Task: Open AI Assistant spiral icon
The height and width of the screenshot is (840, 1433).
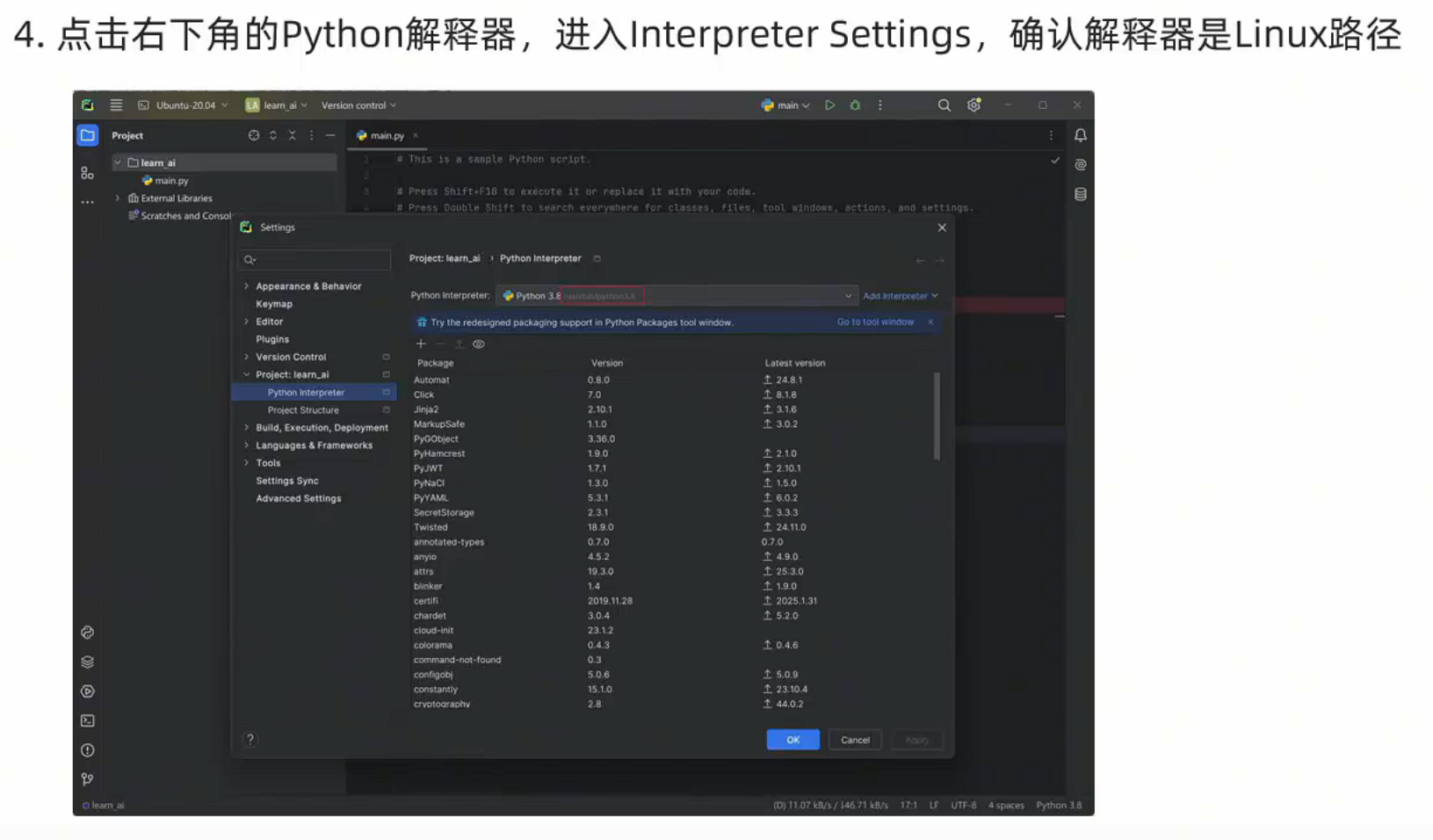Action: point(1081,165)
